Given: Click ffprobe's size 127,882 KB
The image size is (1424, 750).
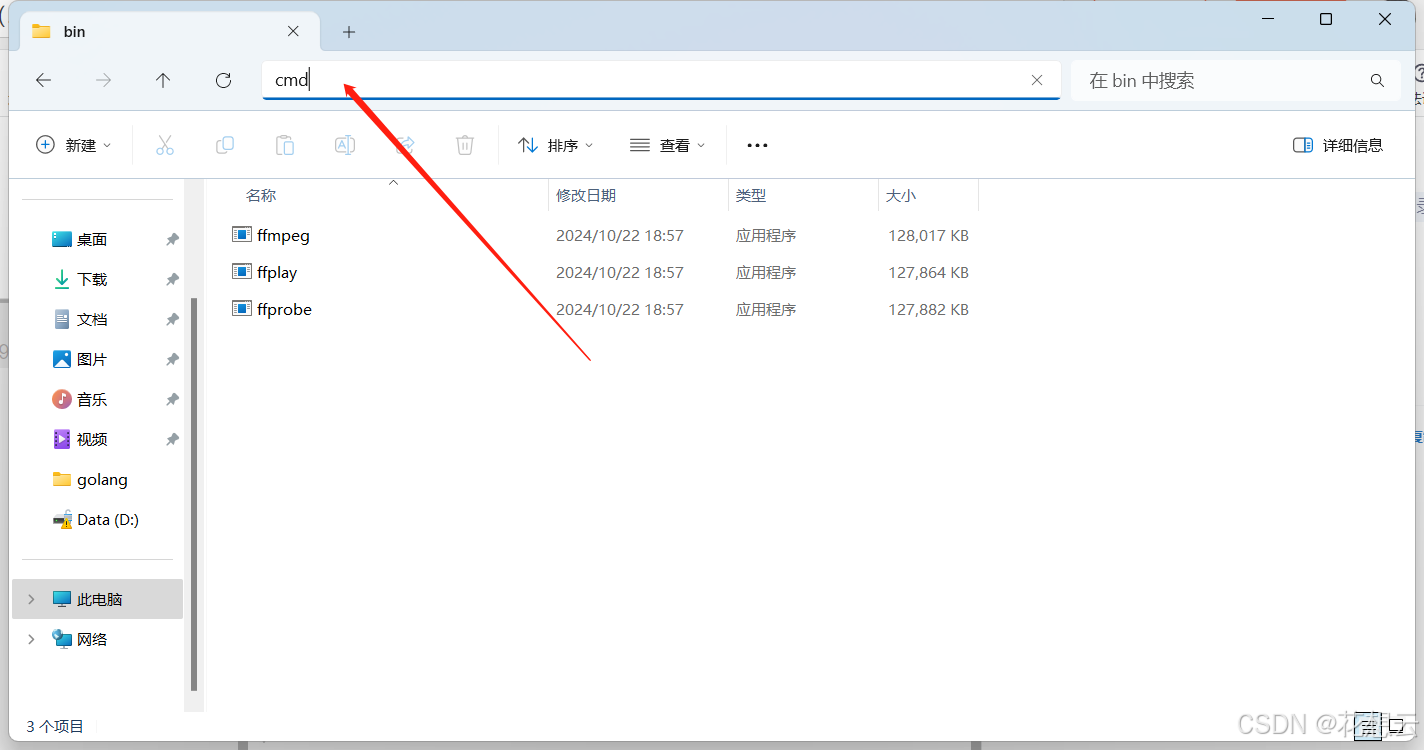Looking at the screenshot, I should click(x=928, y=310).
